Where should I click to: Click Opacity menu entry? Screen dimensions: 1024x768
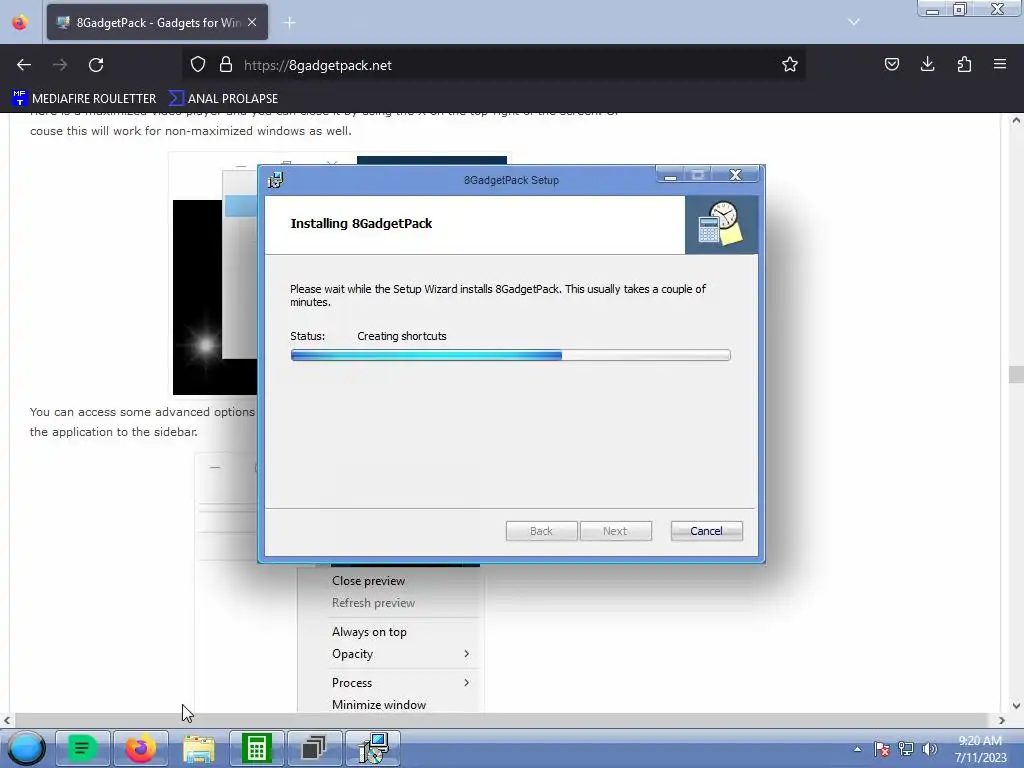click(352, 654)
